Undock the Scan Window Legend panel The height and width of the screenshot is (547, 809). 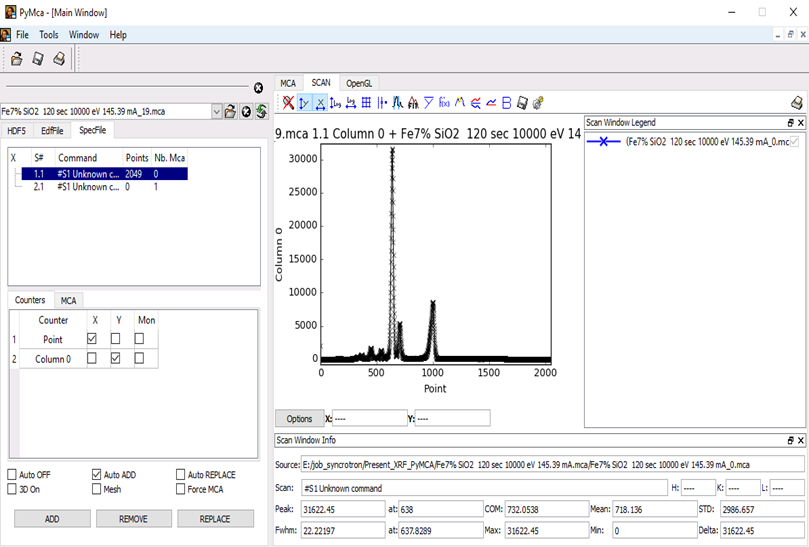(x=790, y=123)
